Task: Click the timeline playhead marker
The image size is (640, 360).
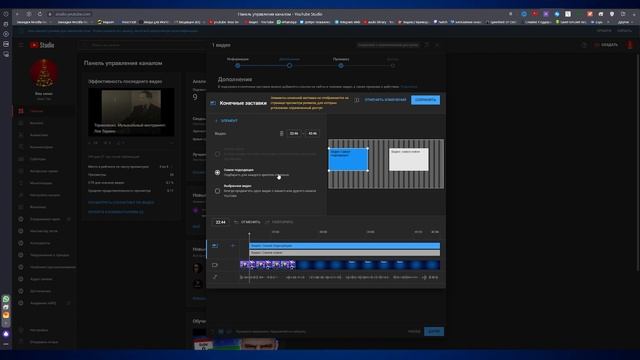Action: [249, 234]
